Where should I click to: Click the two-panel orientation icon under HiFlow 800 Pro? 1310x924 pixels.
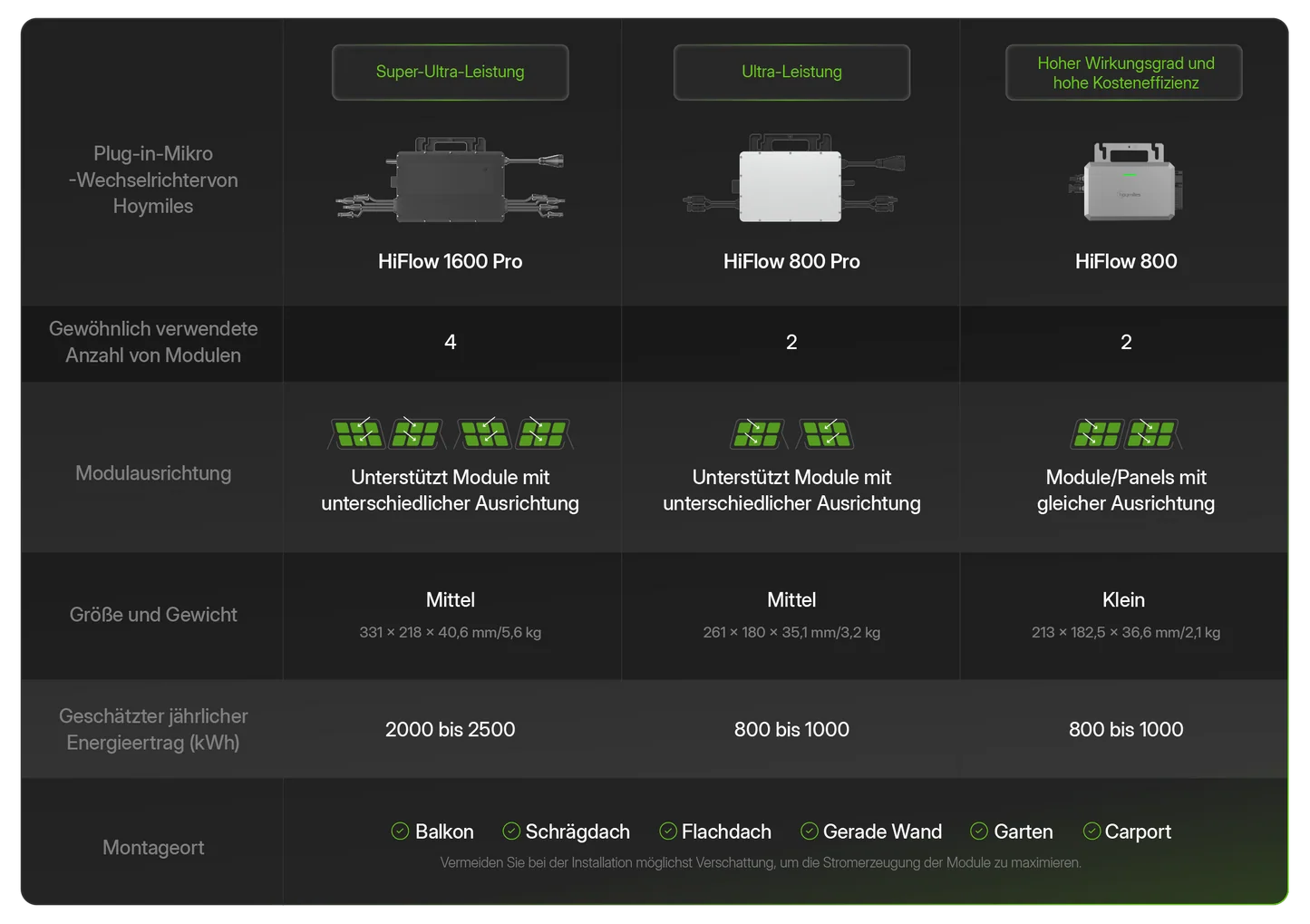[x=791, y=433]
